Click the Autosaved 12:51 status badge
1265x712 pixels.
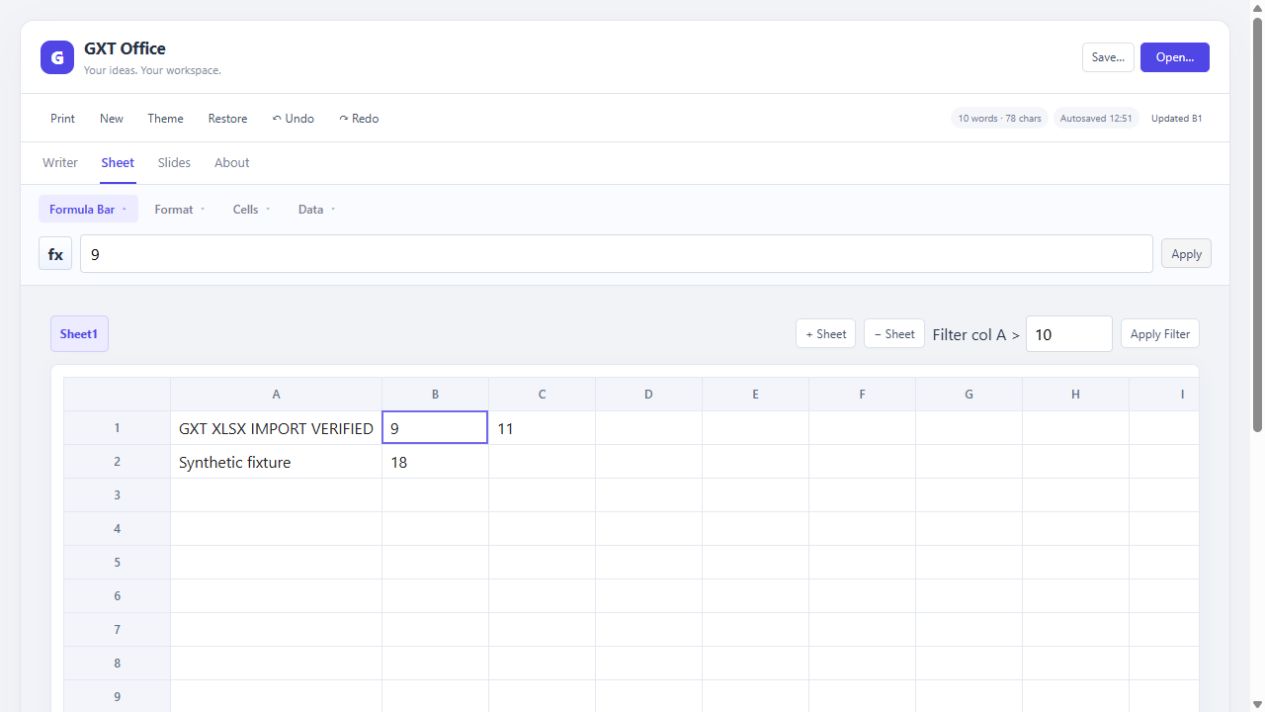coord(1096,118)
